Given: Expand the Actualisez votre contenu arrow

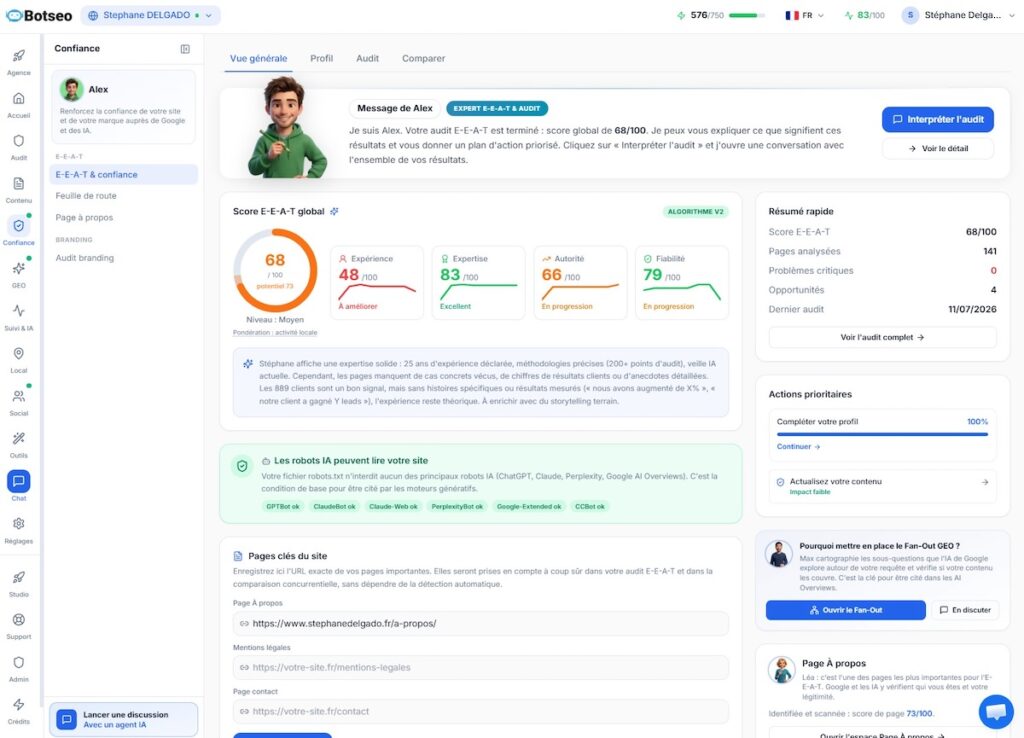Looking at the screenshot, I should pos(985,482).
